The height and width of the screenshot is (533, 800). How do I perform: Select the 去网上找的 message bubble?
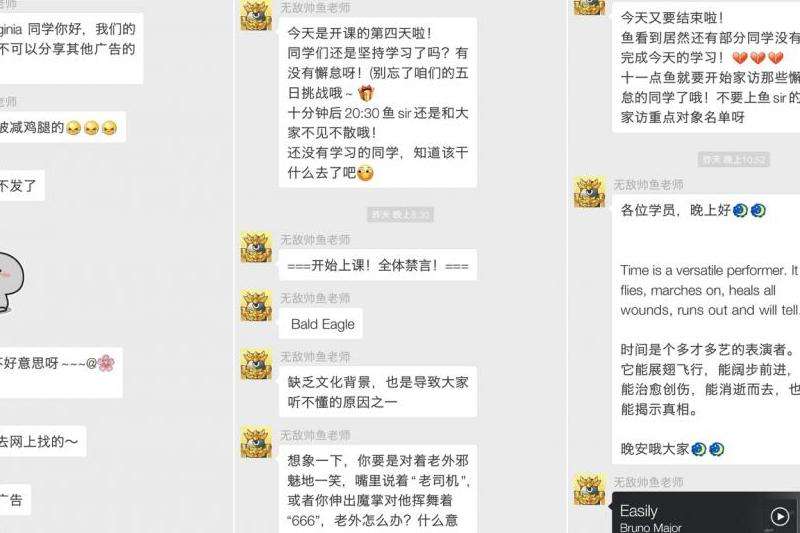pos(43,441)
